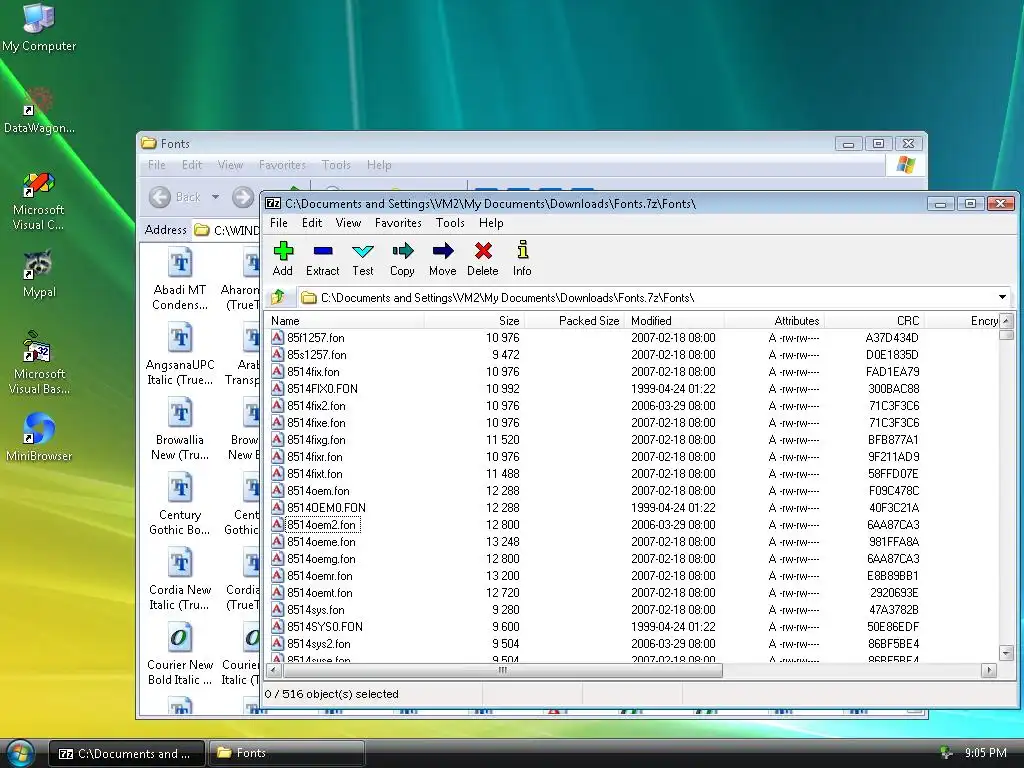Select file 8514OEM0.FON

tap(327, 507)
